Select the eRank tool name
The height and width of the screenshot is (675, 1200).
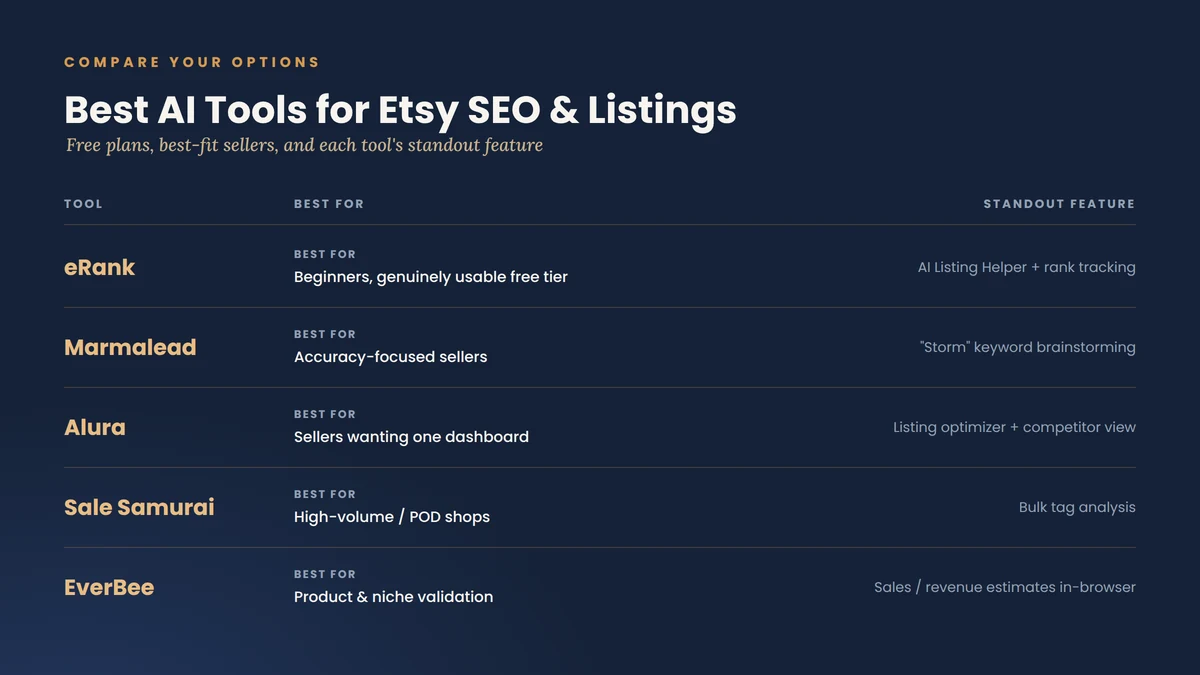(100, 268)
